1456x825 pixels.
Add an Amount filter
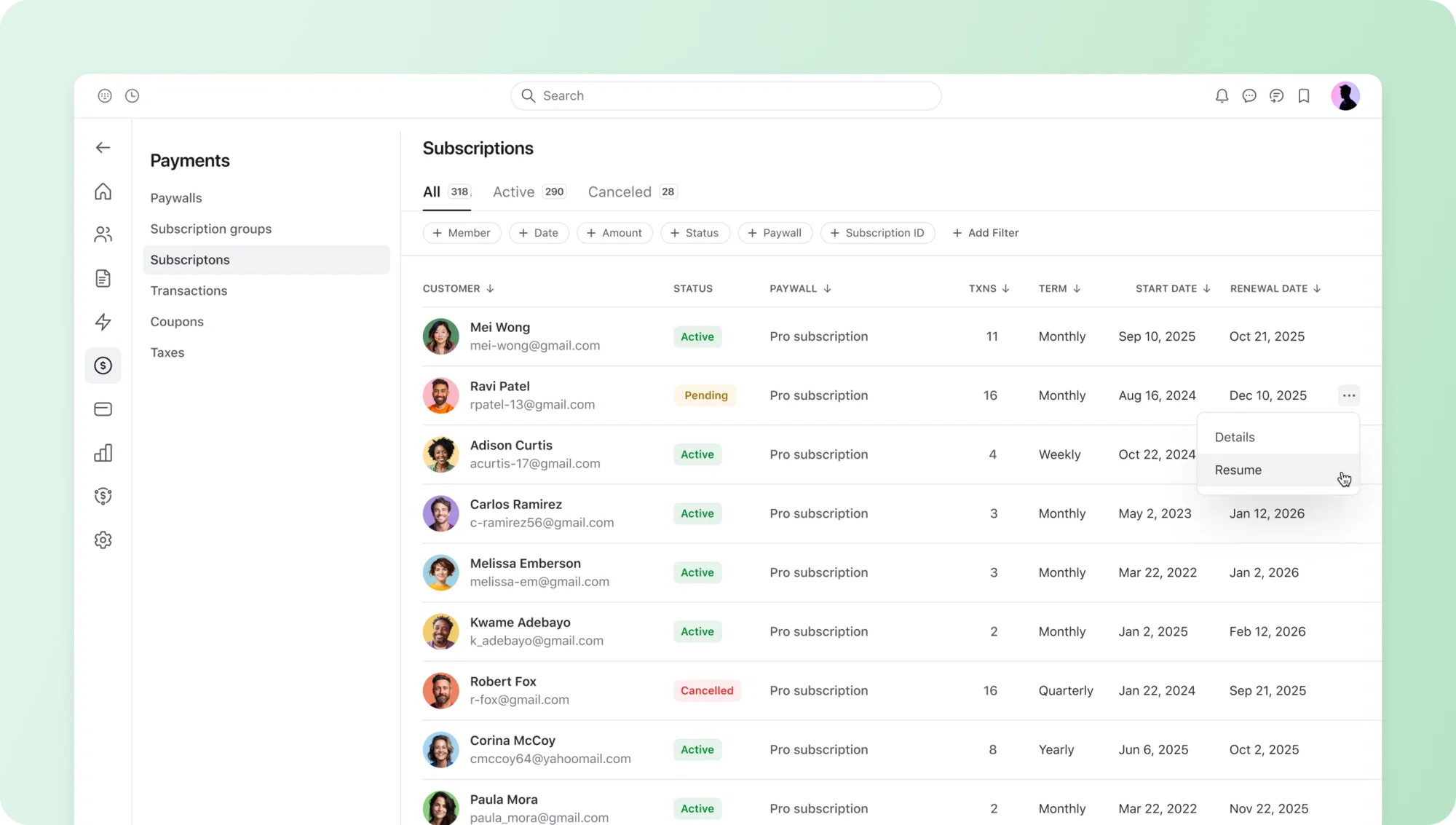click(x=614, y=233)
